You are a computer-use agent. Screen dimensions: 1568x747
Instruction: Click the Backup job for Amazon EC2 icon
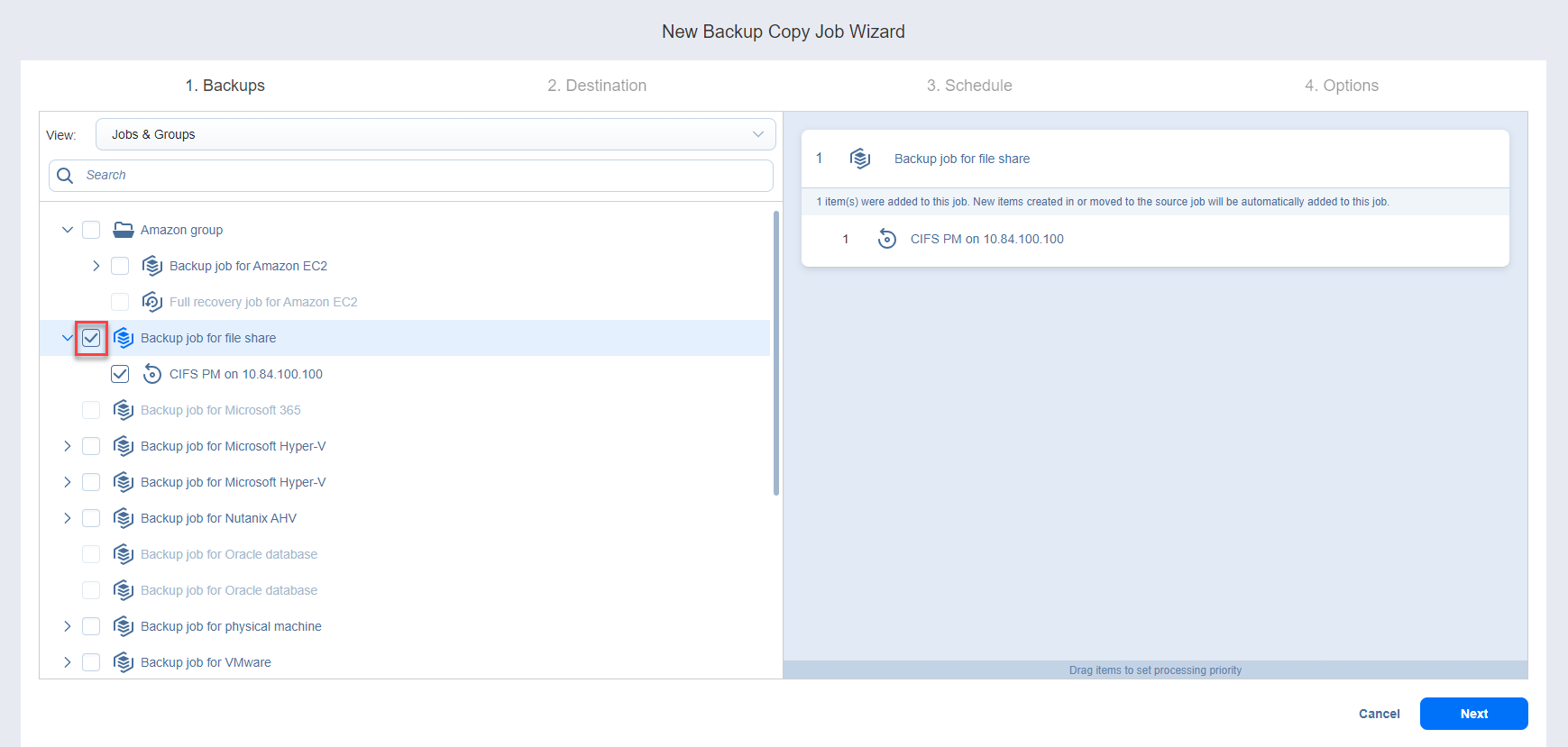(x=152, y=266)
